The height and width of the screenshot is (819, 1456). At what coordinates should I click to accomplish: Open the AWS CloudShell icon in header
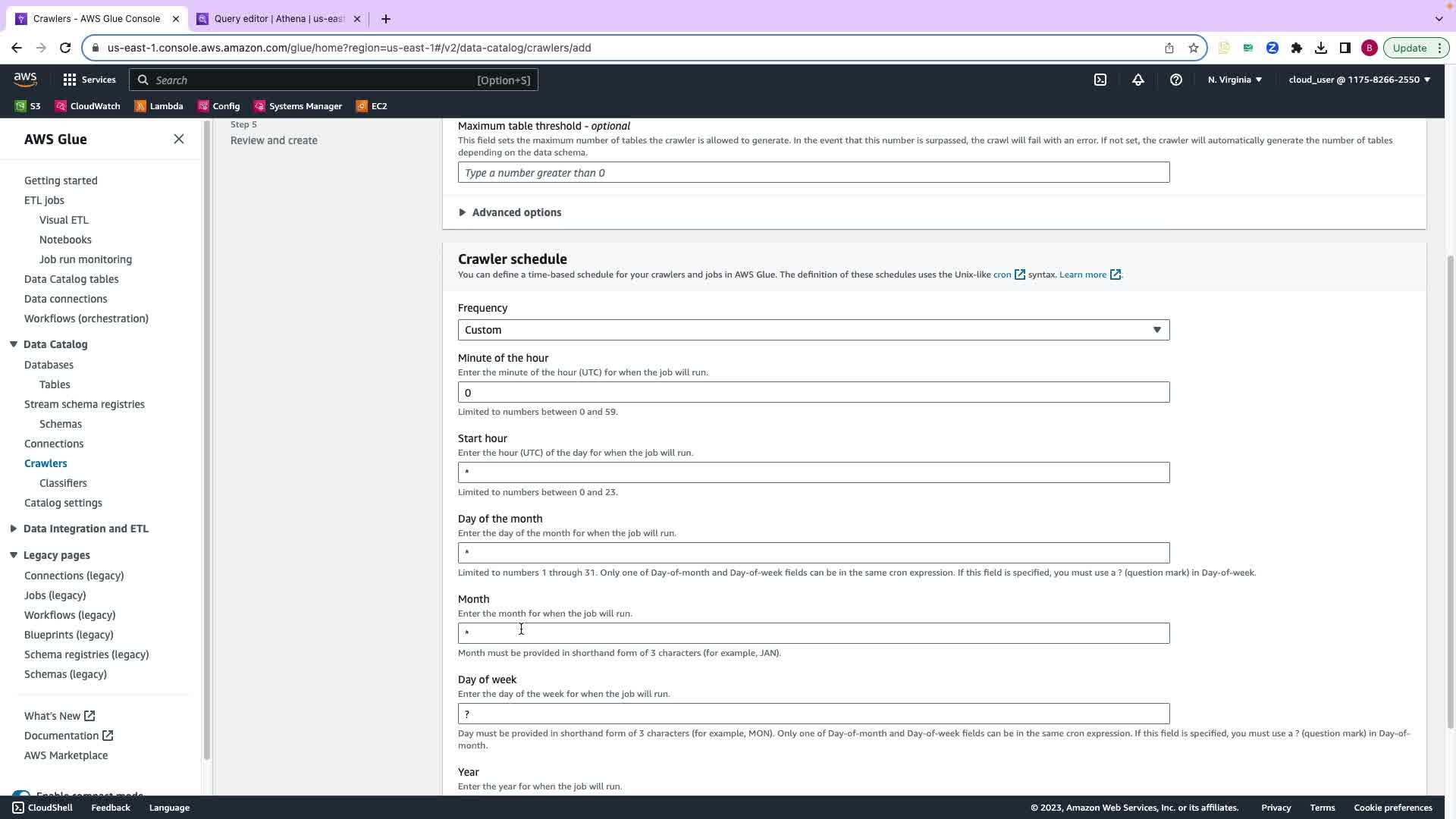[x=1100, y=80]
